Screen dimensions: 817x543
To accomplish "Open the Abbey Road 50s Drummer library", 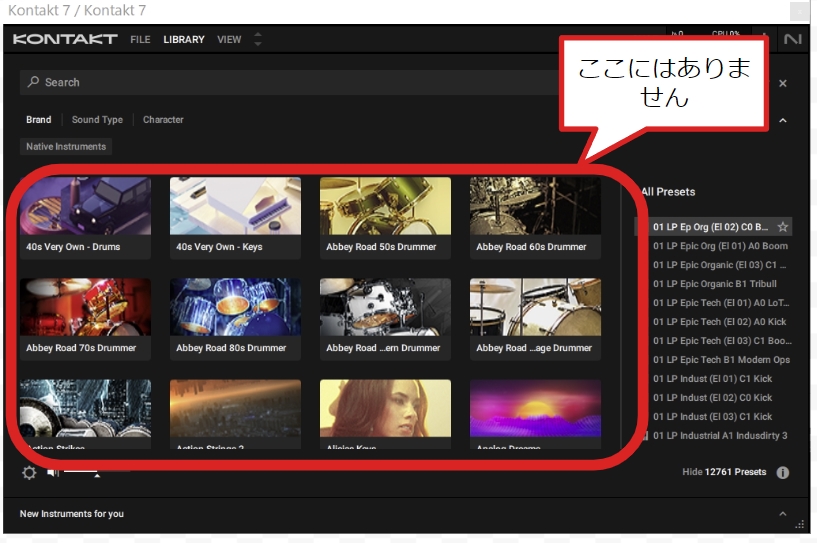I will 386,218.
